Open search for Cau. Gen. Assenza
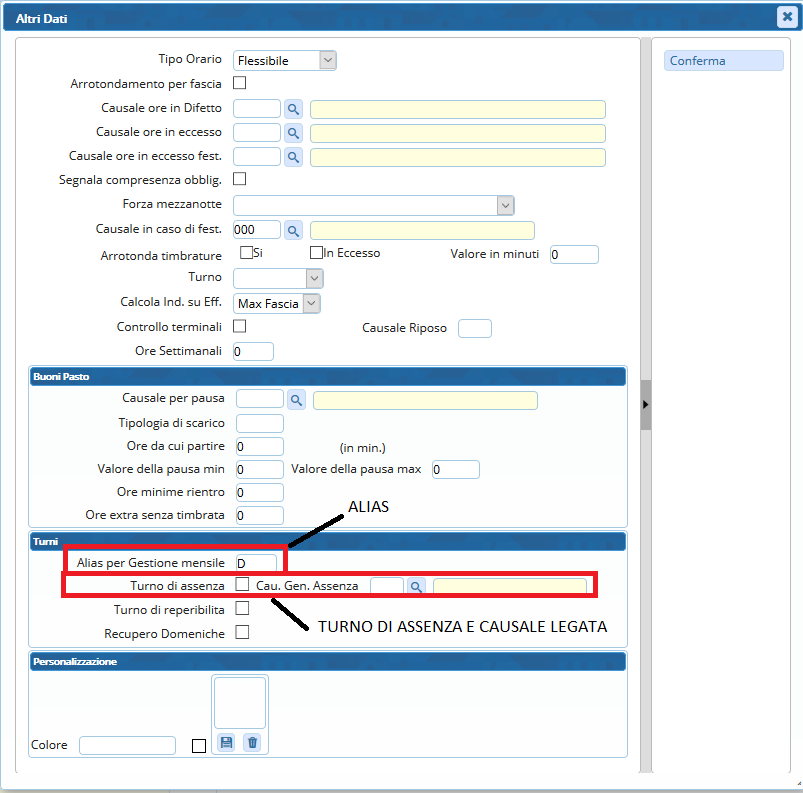803x793 pixels. (x=417, y=586)
